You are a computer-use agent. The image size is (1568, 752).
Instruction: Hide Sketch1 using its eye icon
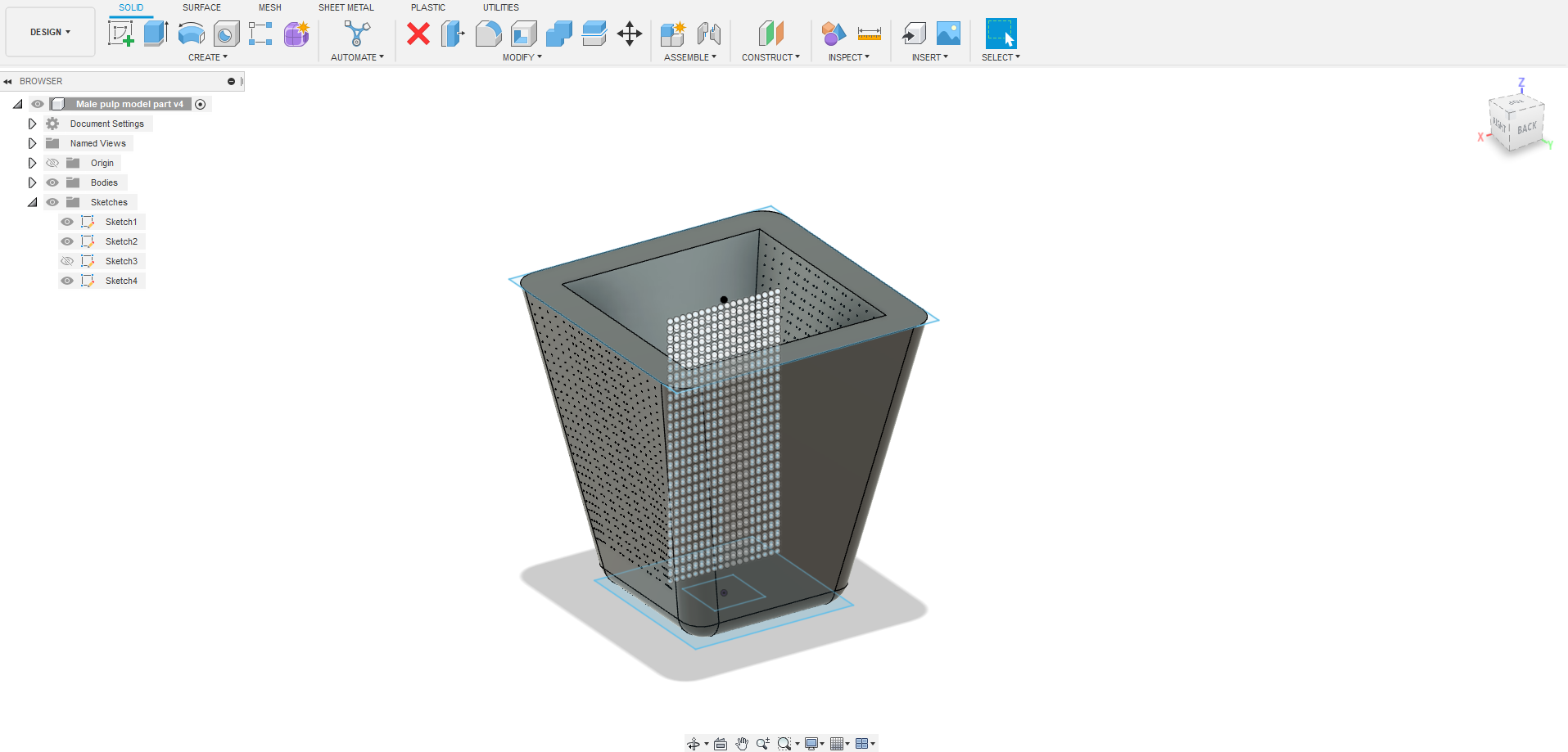coord(67,222)
